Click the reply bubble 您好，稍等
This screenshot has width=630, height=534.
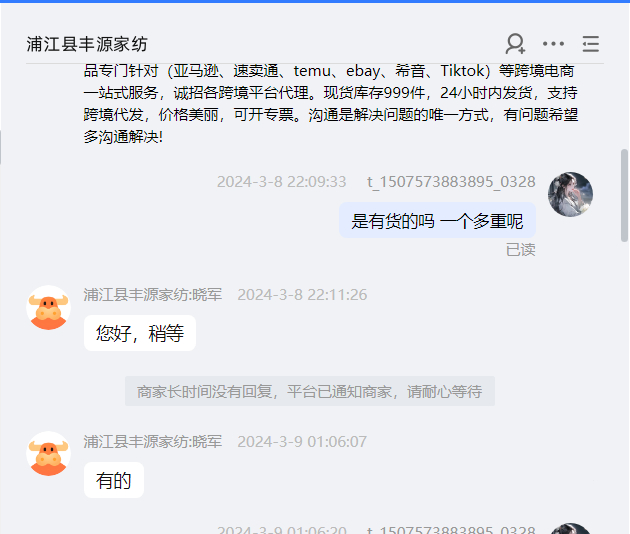coord(140,333)
